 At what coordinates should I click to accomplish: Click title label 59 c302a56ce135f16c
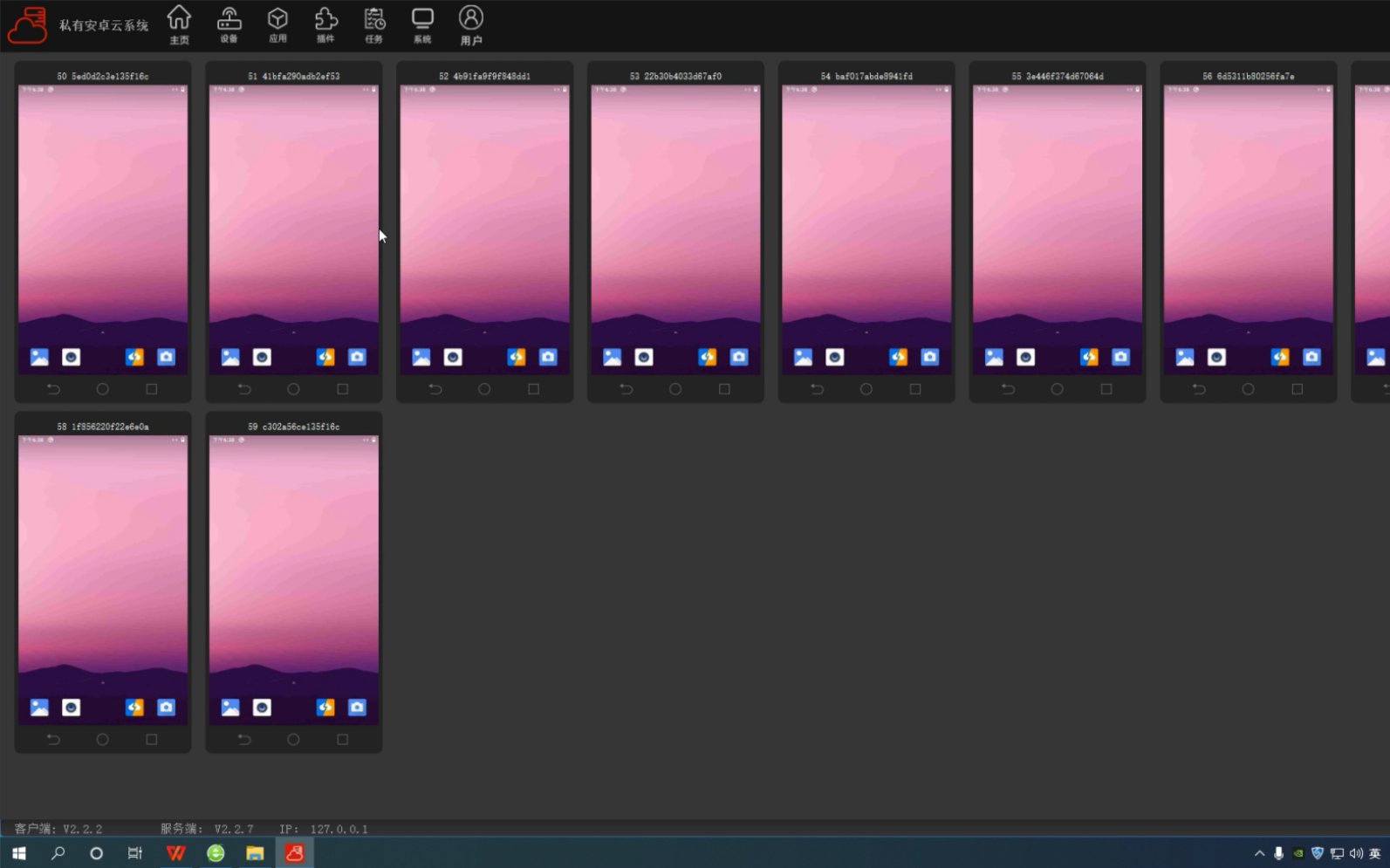[294, 427]
